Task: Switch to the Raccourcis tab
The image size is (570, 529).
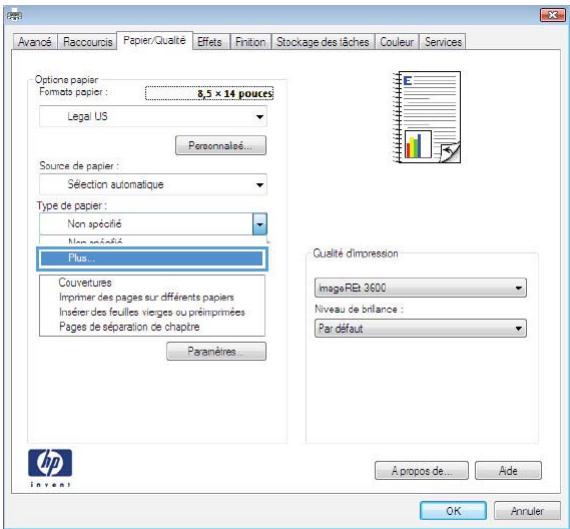Action: point(88,42)
